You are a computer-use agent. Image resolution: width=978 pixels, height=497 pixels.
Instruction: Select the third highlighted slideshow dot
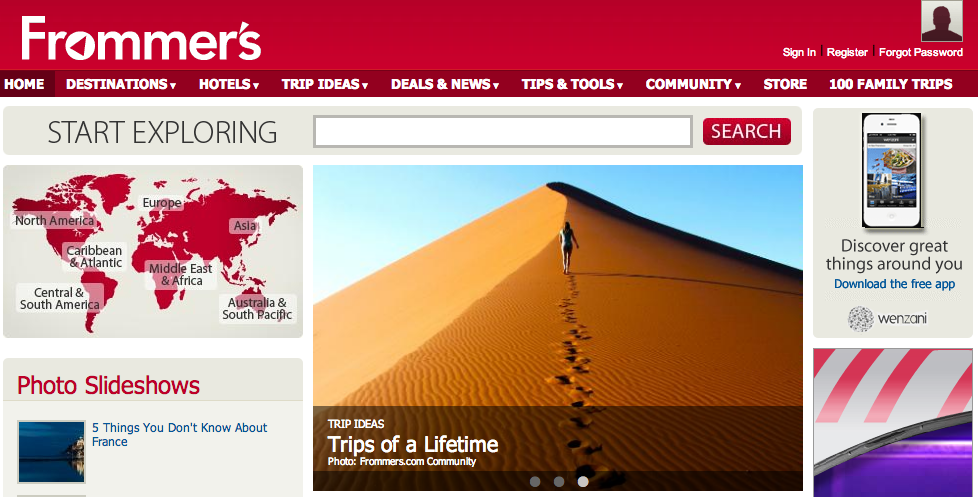(583, 481)
